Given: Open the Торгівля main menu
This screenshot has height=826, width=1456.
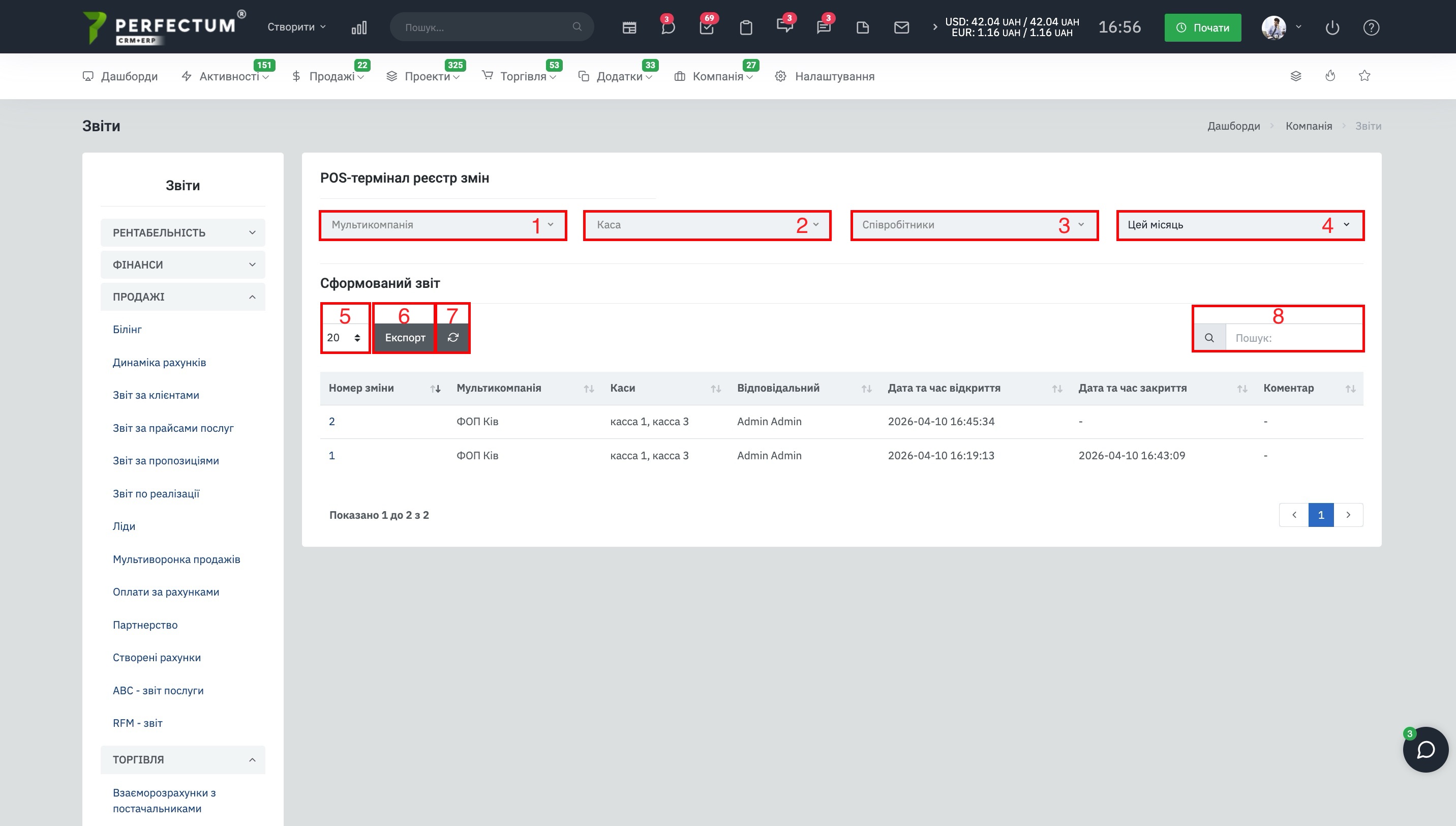Looking at the screenshot, I should (x=522, y=77).
